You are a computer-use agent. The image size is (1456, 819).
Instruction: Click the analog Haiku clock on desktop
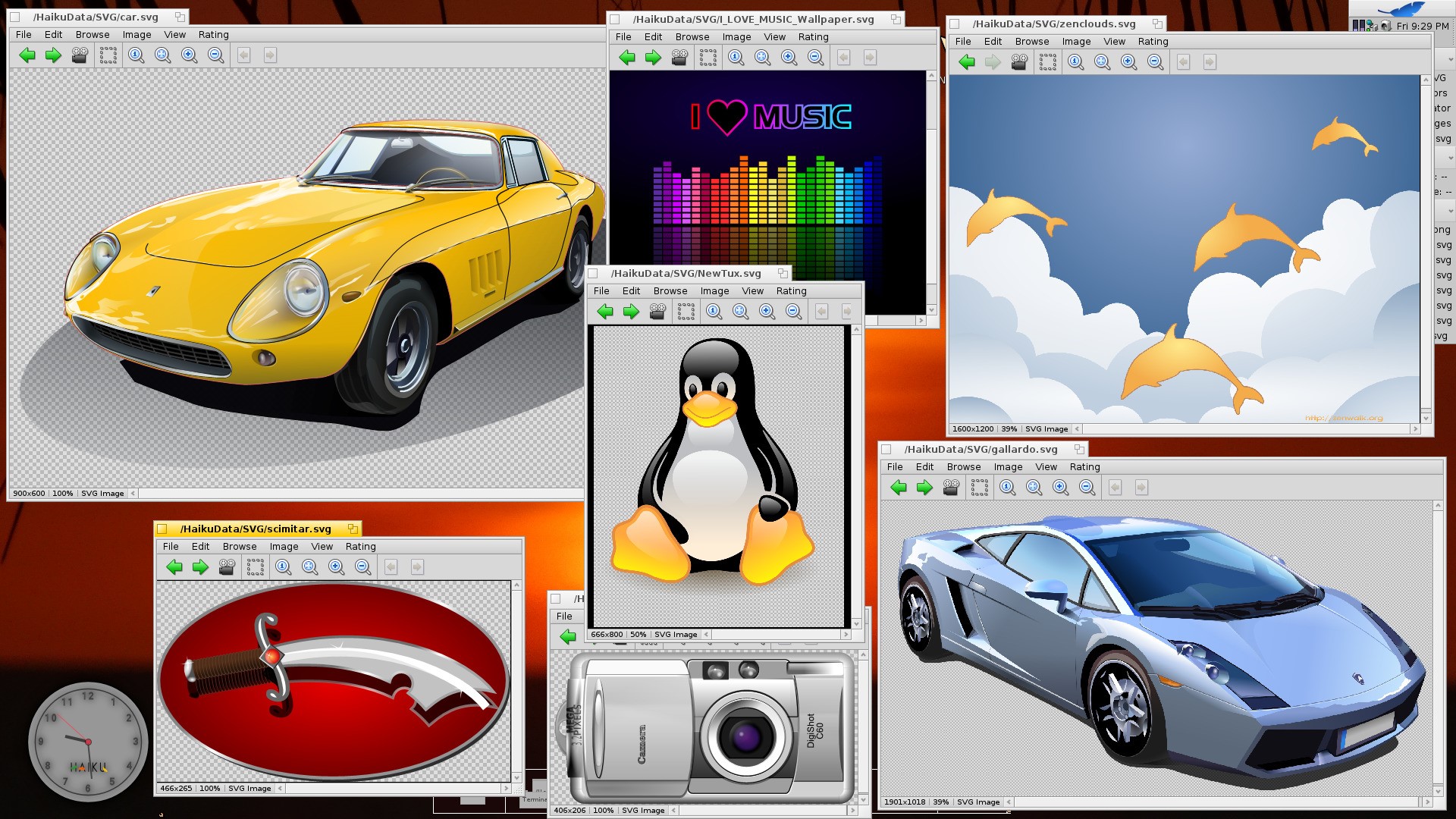click(x=88, y=742)
